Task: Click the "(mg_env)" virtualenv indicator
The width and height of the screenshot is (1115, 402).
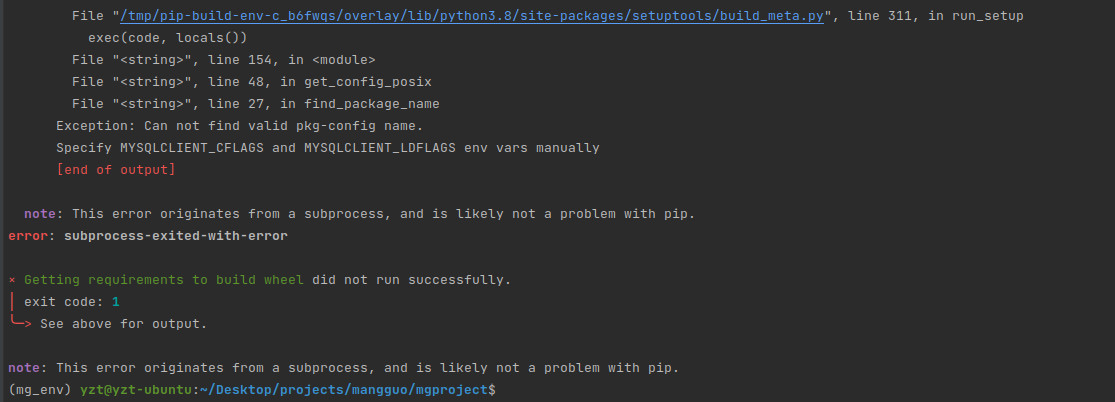Action: click(x=40, y=390)
